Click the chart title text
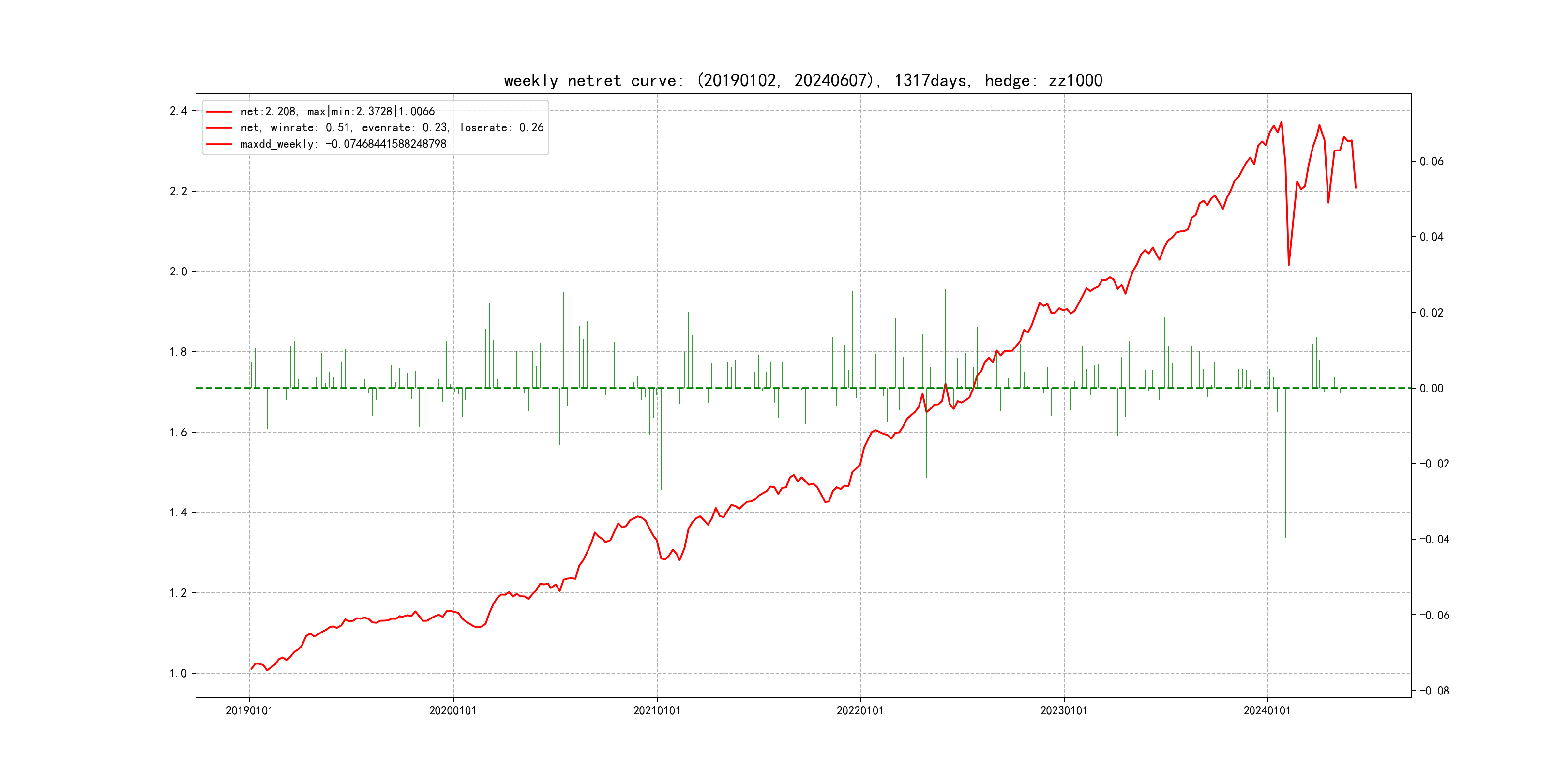The height and width of the screenshot is (784, 1568). (x=802, y=80)
